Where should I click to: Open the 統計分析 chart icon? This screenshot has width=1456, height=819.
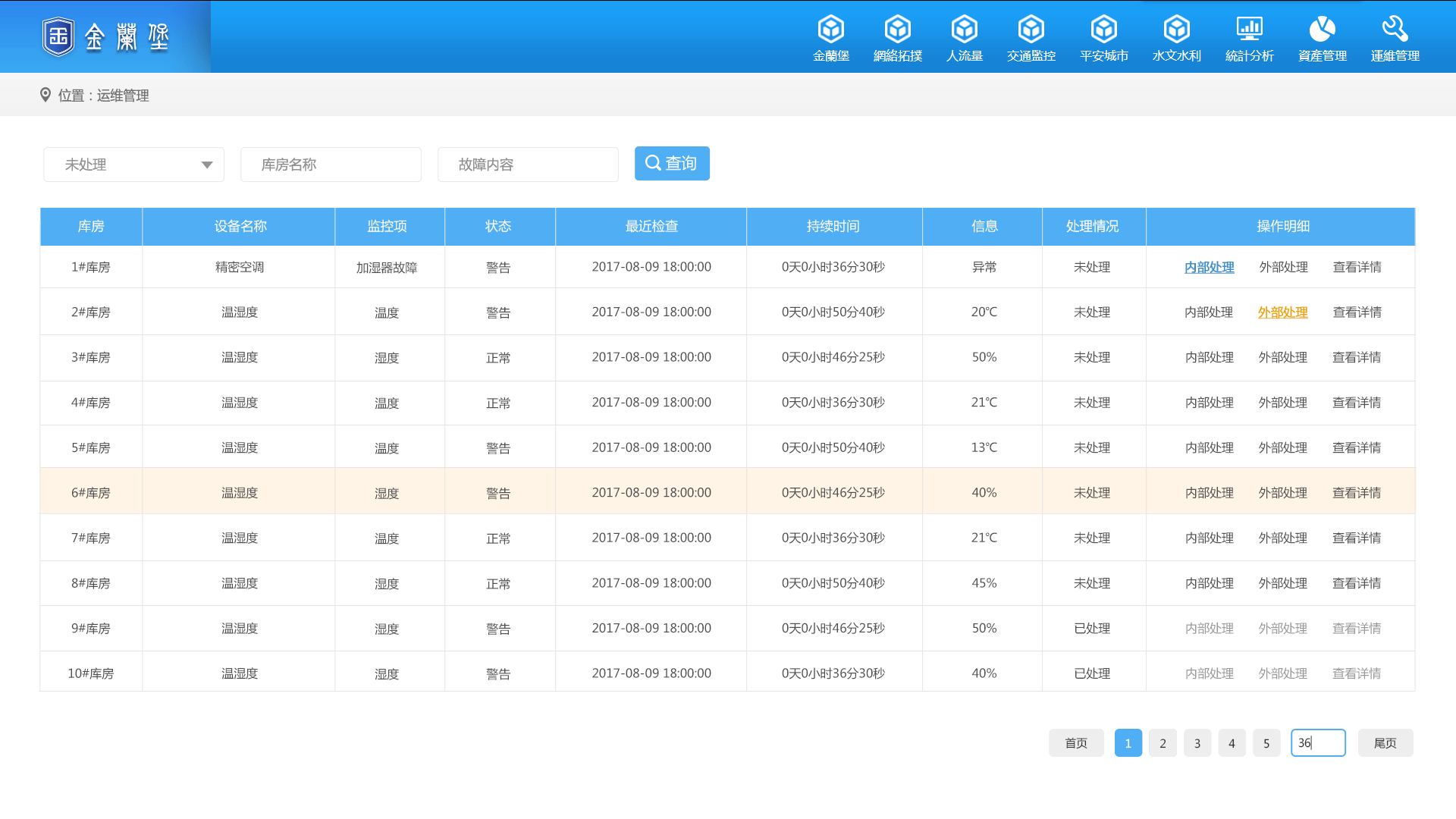click(1249, 29)
